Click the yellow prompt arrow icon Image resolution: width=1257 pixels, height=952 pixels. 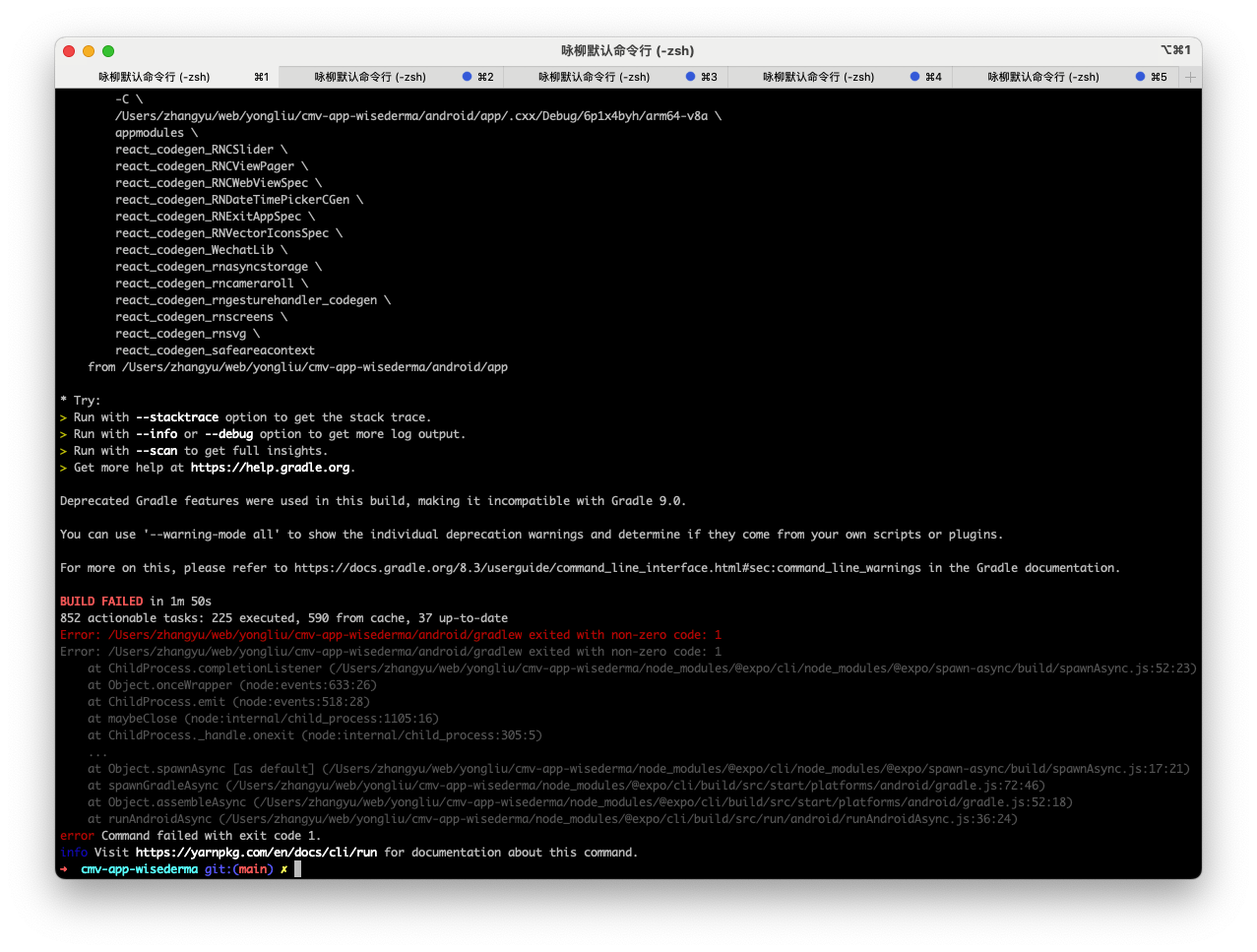pos(63,868)
